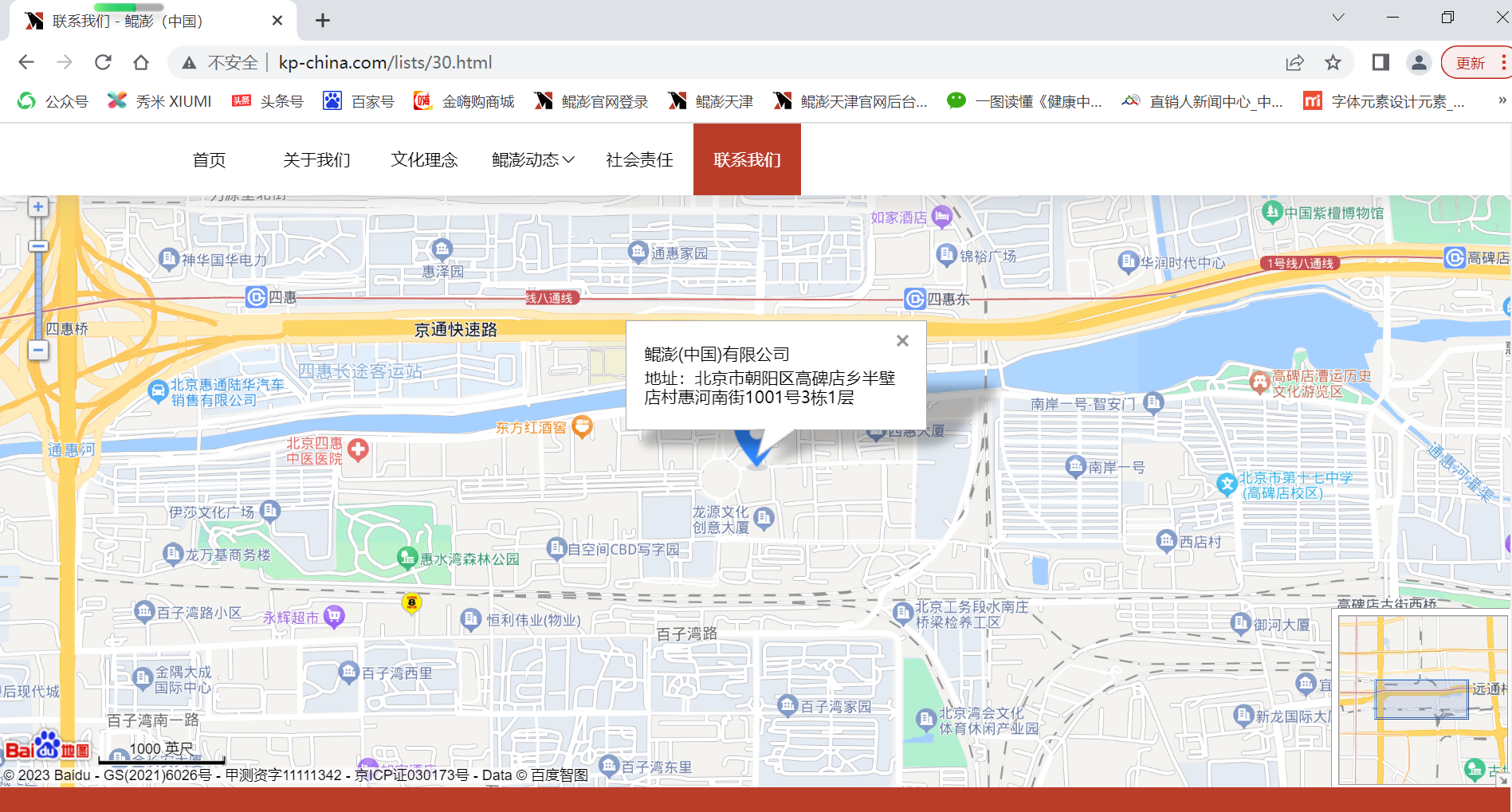
Task: Click the share page icon in address bar
Action: pos(1294,62)
